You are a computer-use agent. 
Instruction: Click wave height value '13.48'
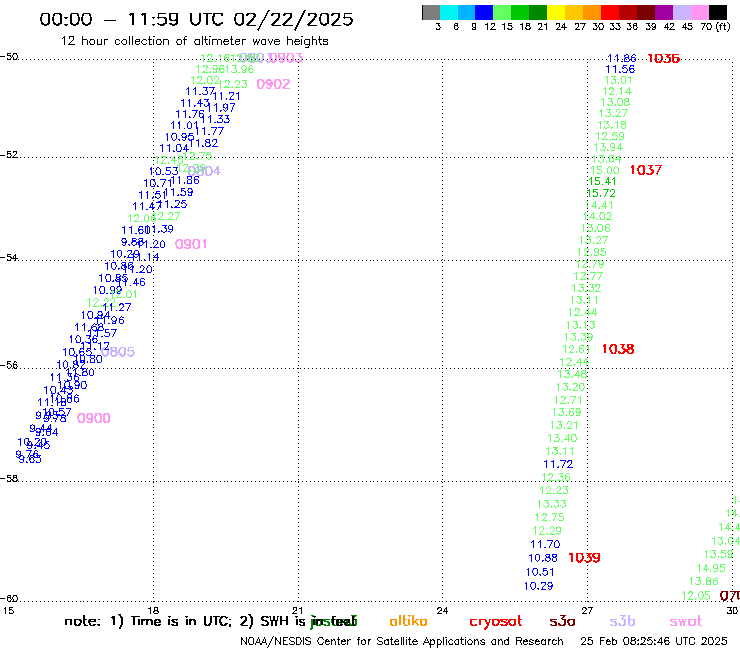tap(572, 374)
